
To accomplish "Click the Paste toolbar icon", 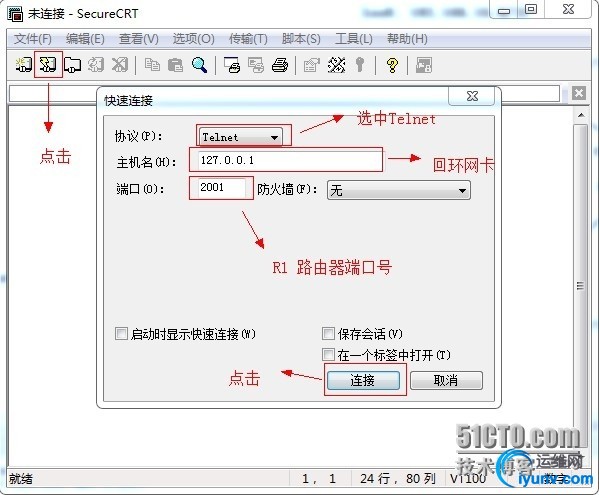I will point(175,65).
